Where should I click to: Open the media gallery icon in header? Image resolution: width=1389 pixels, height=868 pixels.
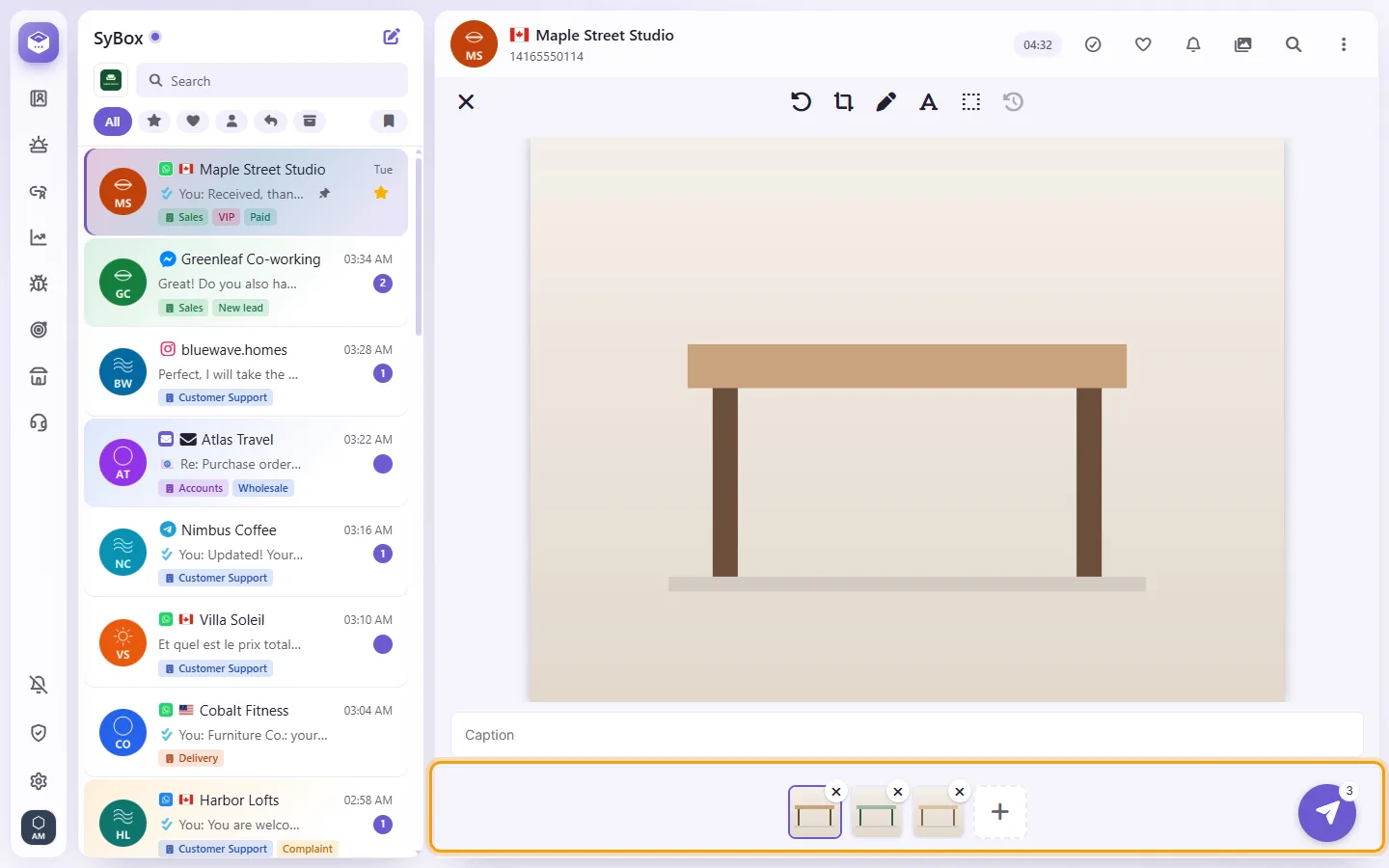click(x=1243, y=44)
